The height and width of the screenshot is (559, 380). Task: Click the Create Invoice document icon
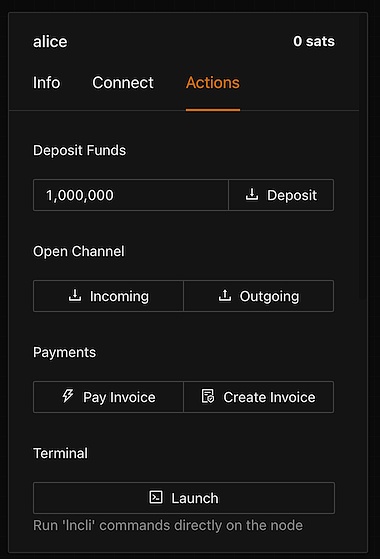208,396
